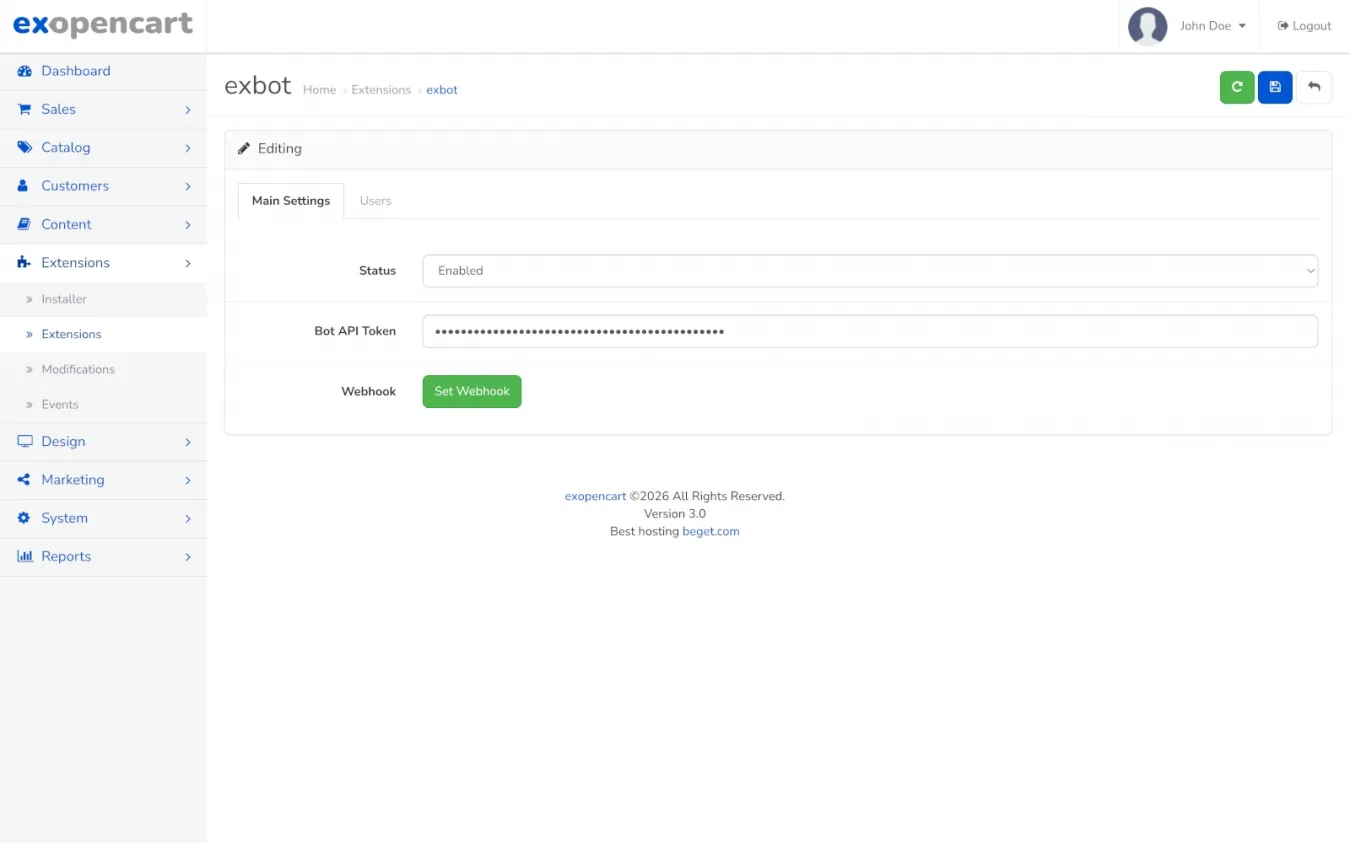Click John Doe's profile avatar

(x=1147, y=26)
